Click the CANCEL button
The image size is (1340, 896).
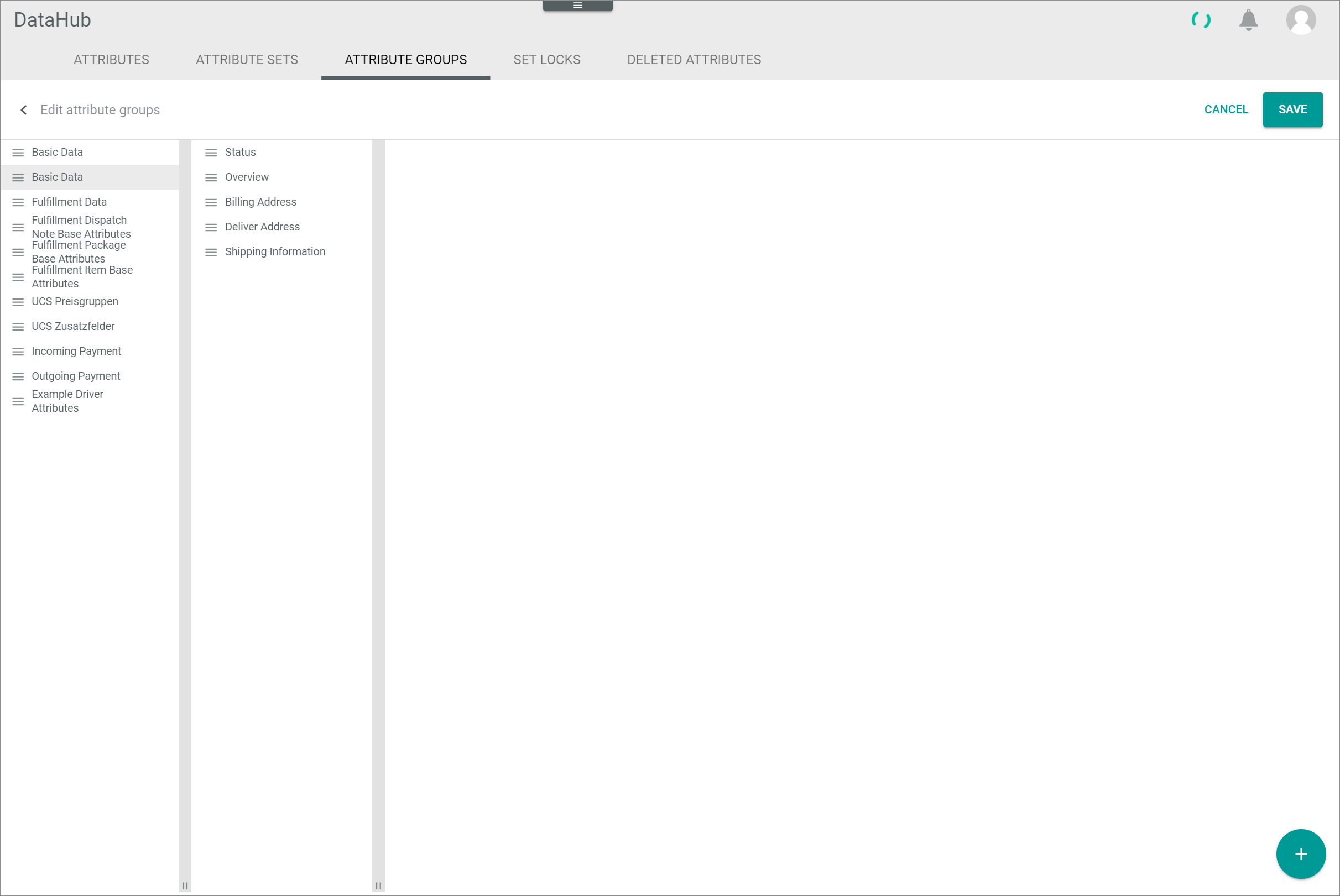point(1226,109)
